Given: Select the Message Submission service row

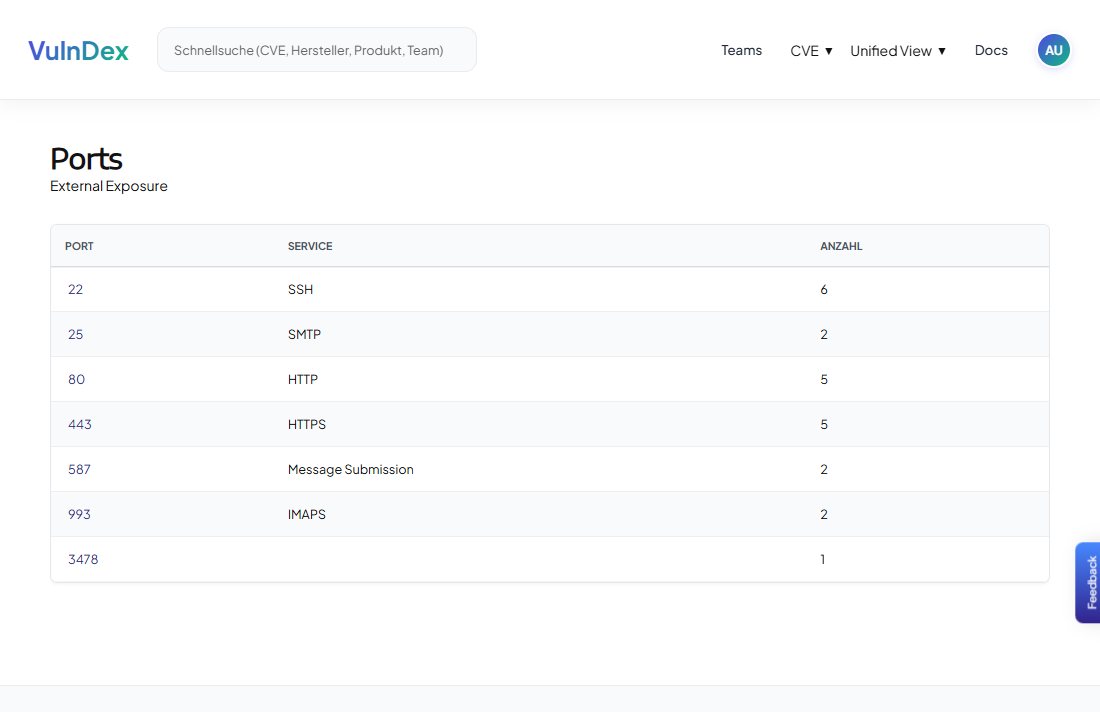Looking at the screenshot, I should coord(350,469).
